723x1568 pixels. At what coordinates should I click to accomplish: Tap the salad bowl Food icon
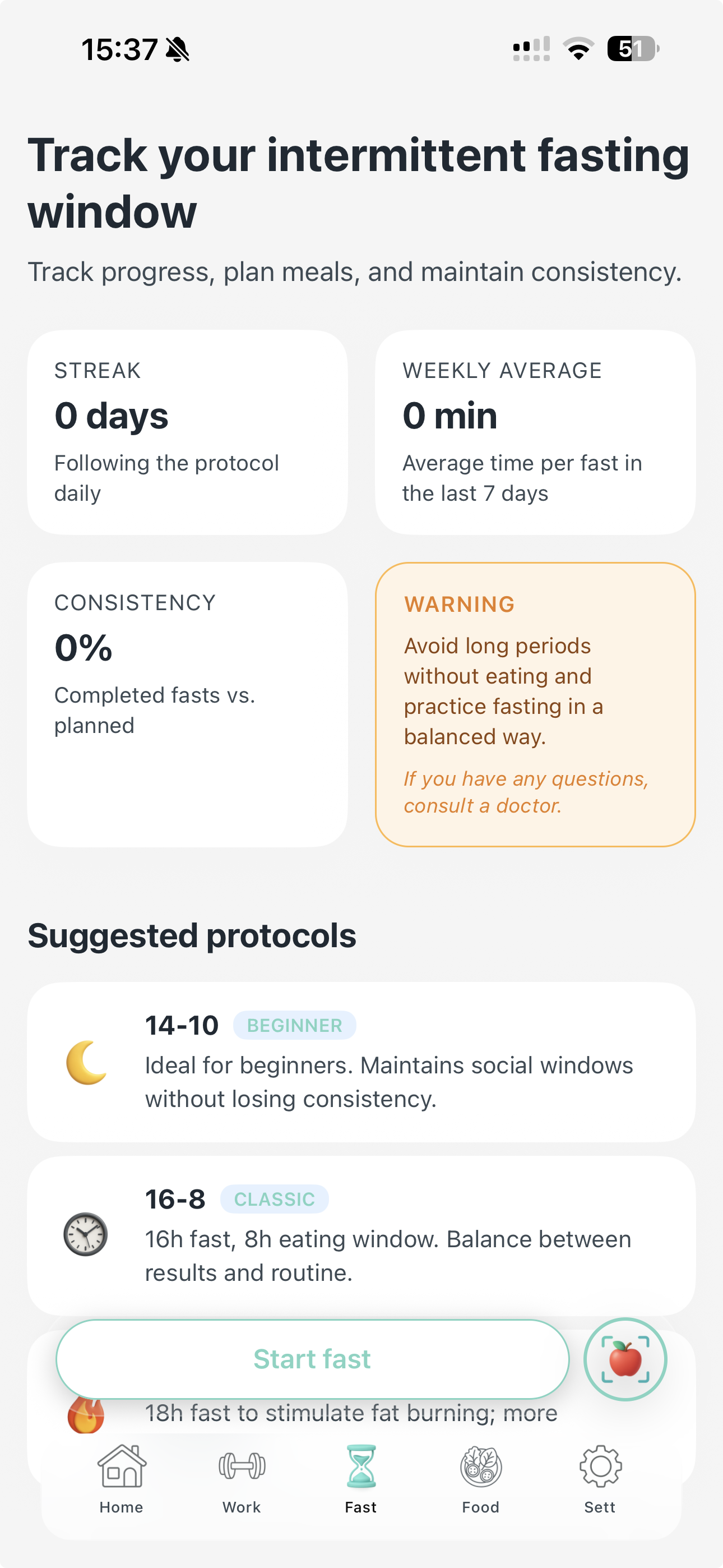(x=481, y=1466)
